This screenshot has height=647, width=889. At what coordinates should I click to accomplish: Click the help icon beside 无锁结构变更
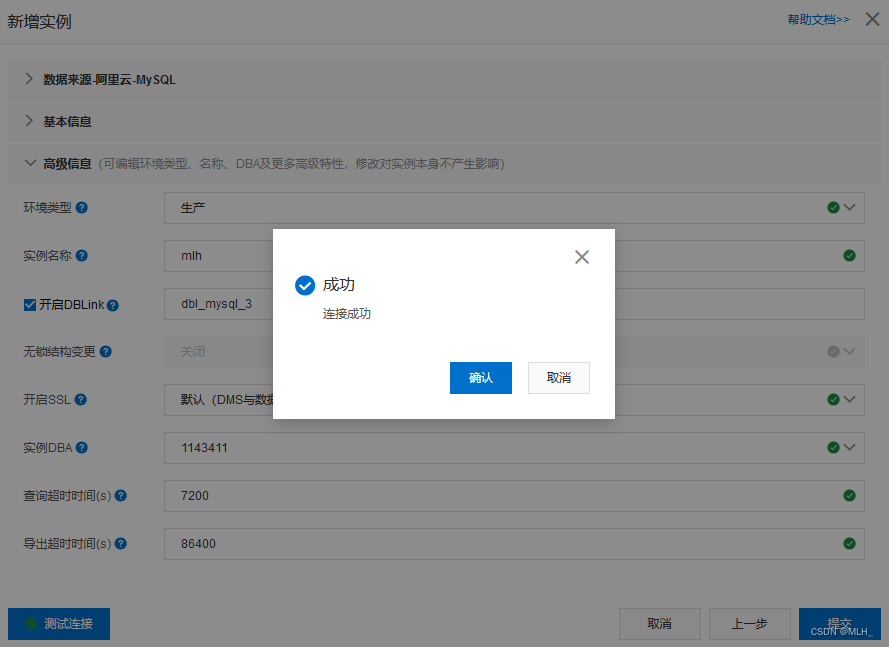click(105, 352)
